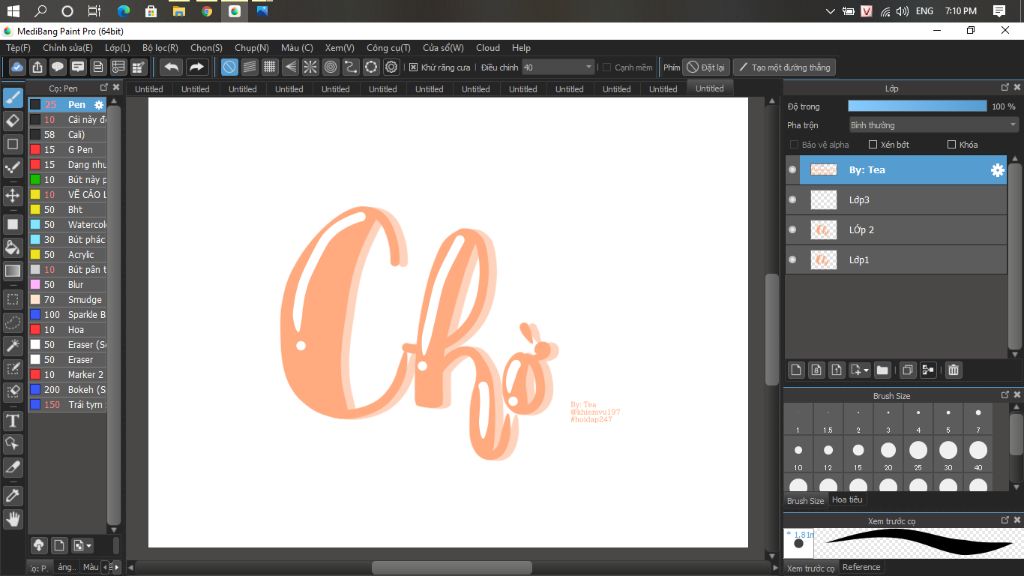Adjust Độ trong opacity slider
1024x576 pixels.
pyautogui.click(x=917, y=106)
